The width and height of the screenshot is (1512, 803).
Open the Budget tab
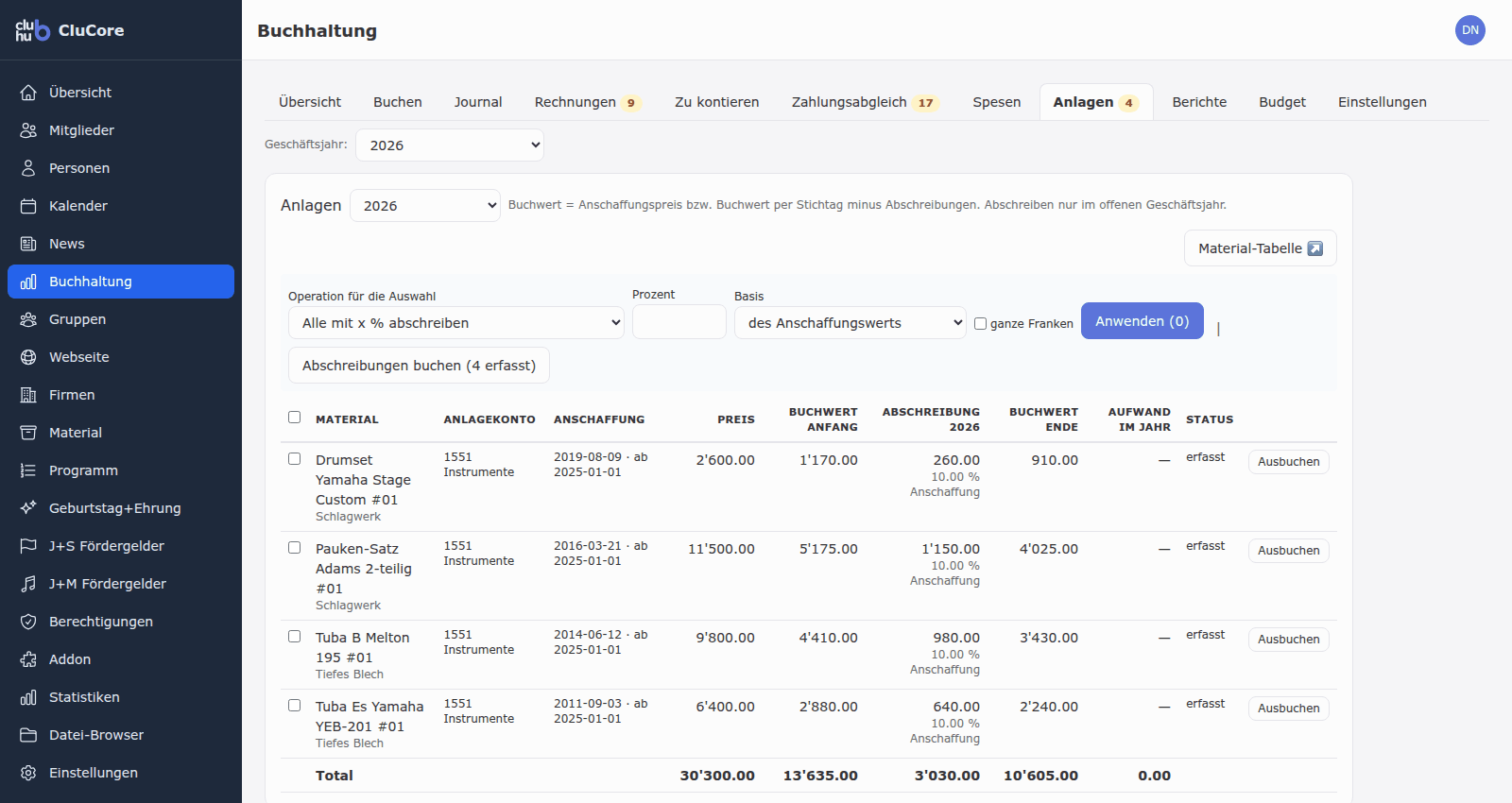coord(1282,102)
